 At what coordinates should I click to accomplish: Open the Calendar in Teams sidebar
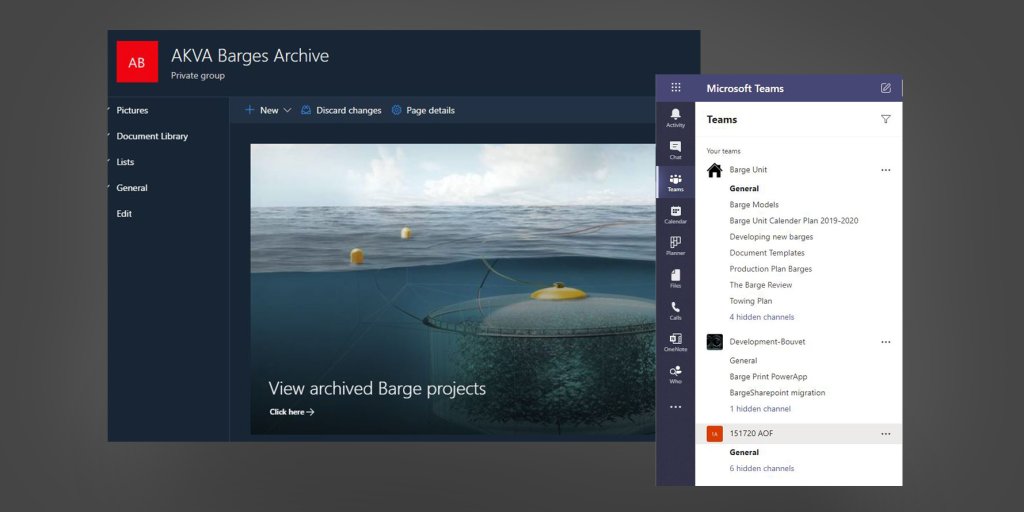[675, 213]
